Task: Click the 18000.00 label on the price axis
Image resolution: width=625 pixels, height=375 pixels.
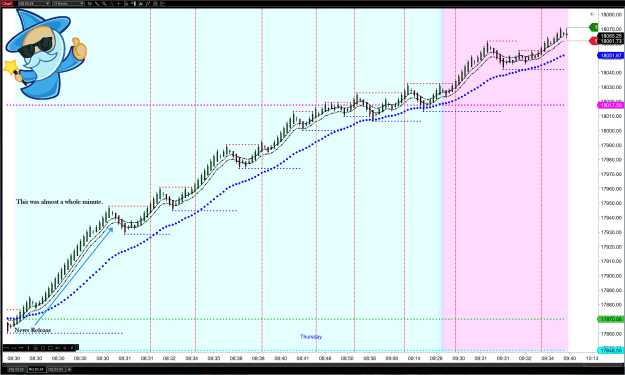Action: (x=611, y=131)
